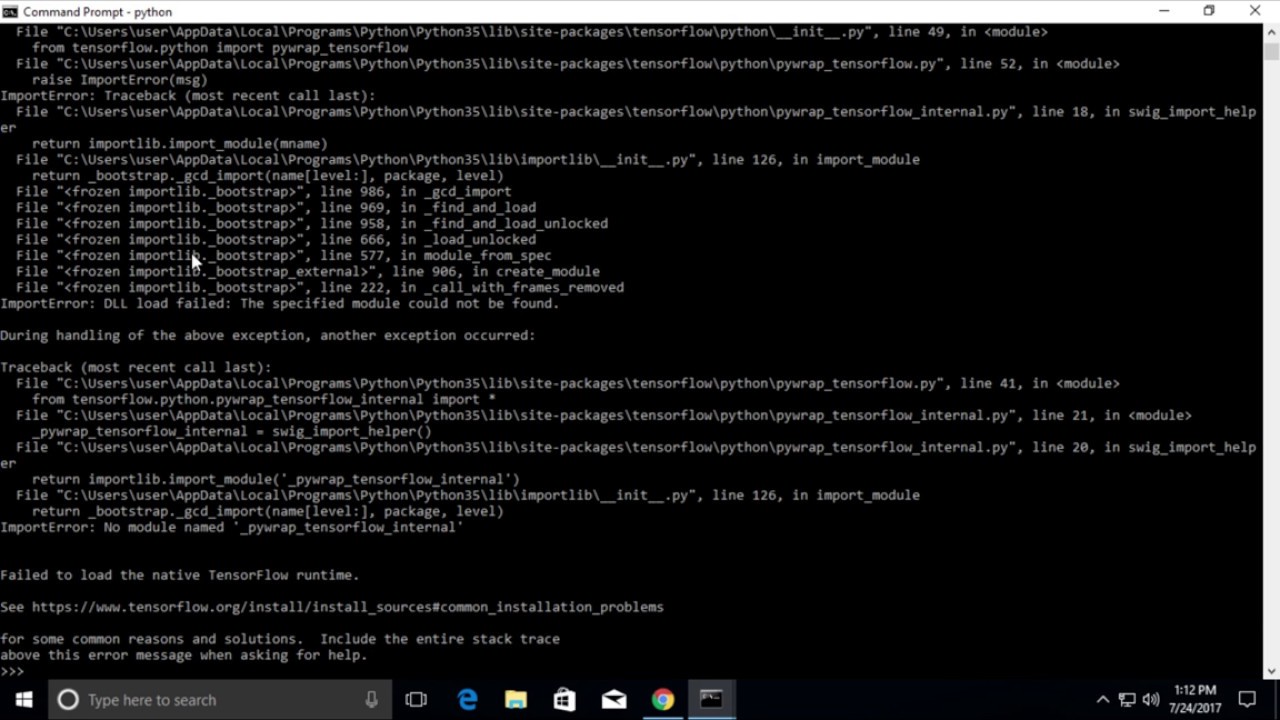The image size is (1280, 720).
Task: Click 'raise ImportError(msg)' line
Action: coord(120,79)
